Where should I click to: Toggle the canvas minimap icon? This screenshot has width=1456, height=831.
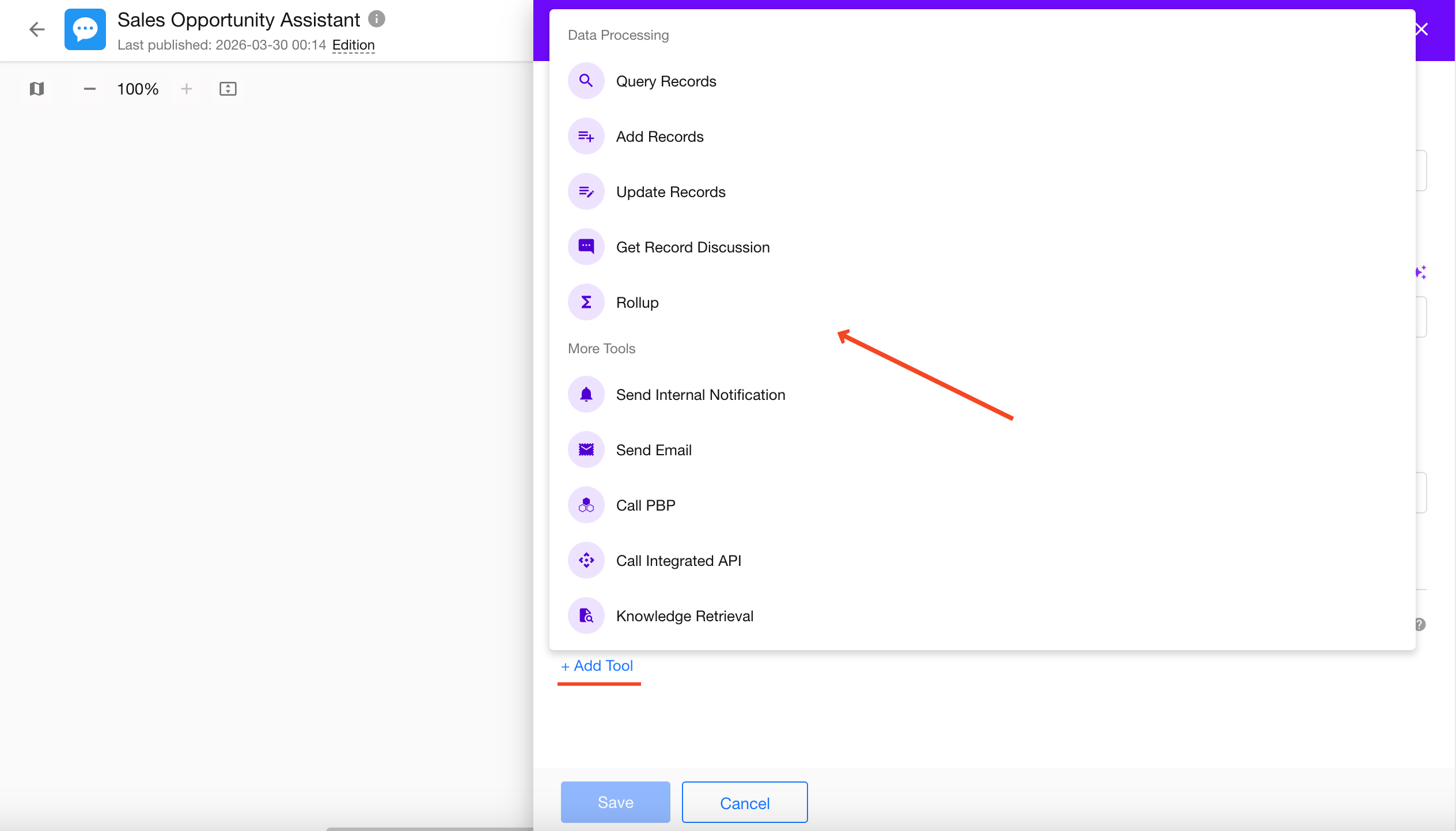coord(37,89)
